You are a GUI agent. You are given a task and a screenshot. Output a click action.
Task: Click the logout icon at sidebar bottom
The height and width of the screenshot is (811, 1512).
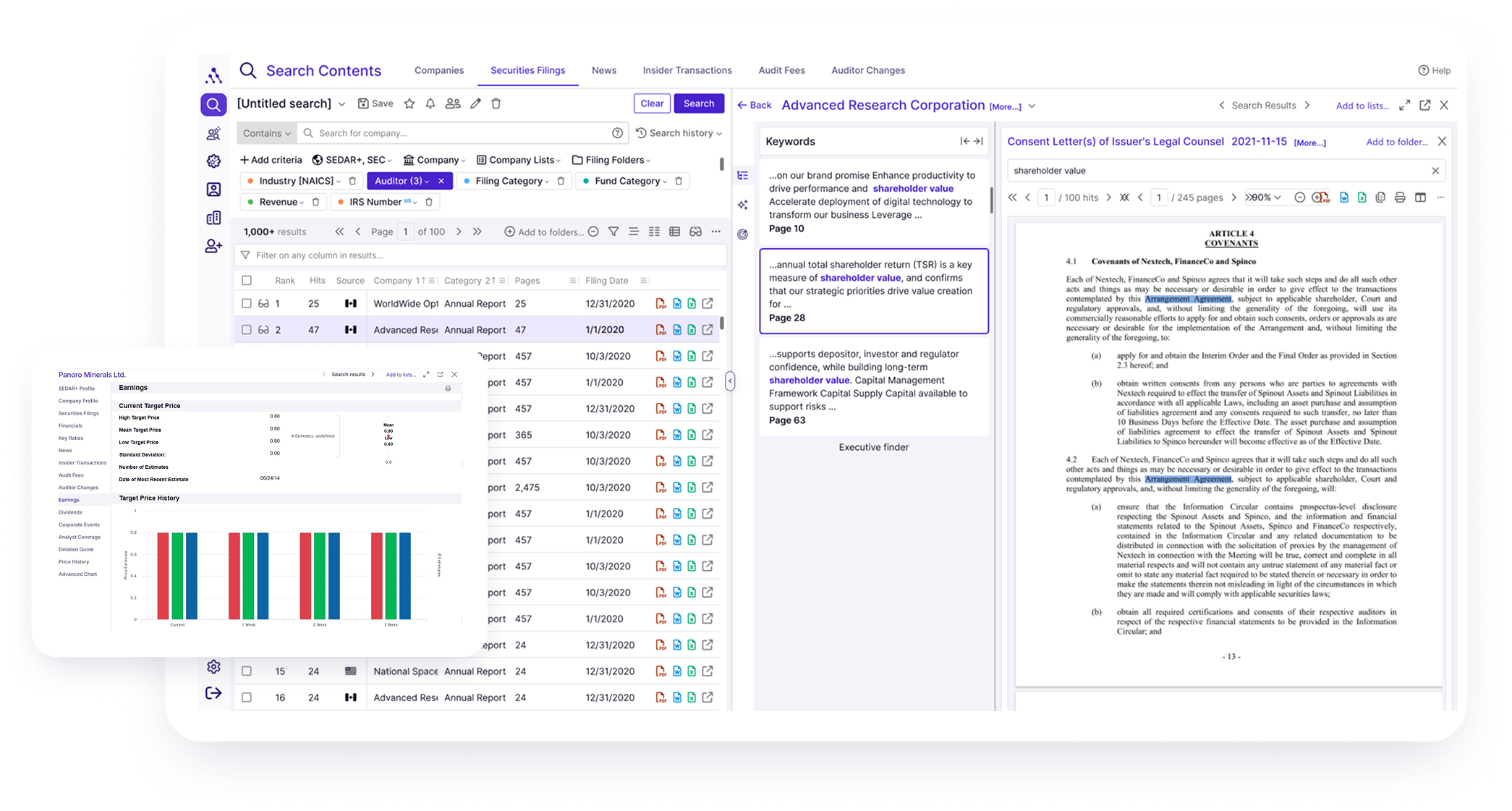[x=213, y=693]
